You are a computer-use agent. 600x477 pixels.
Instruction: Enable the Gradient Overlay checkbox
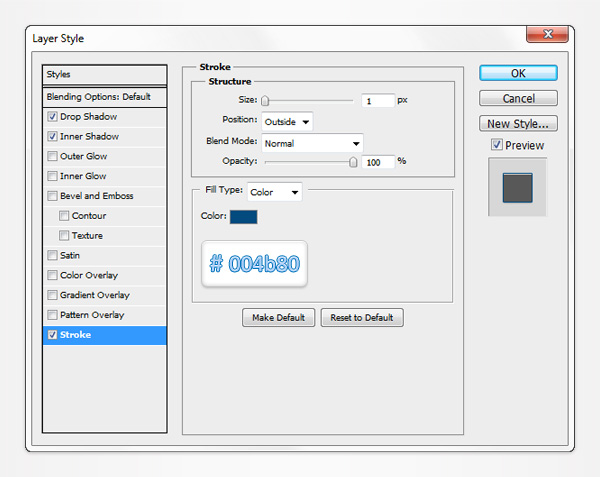[x=52, y=295]
